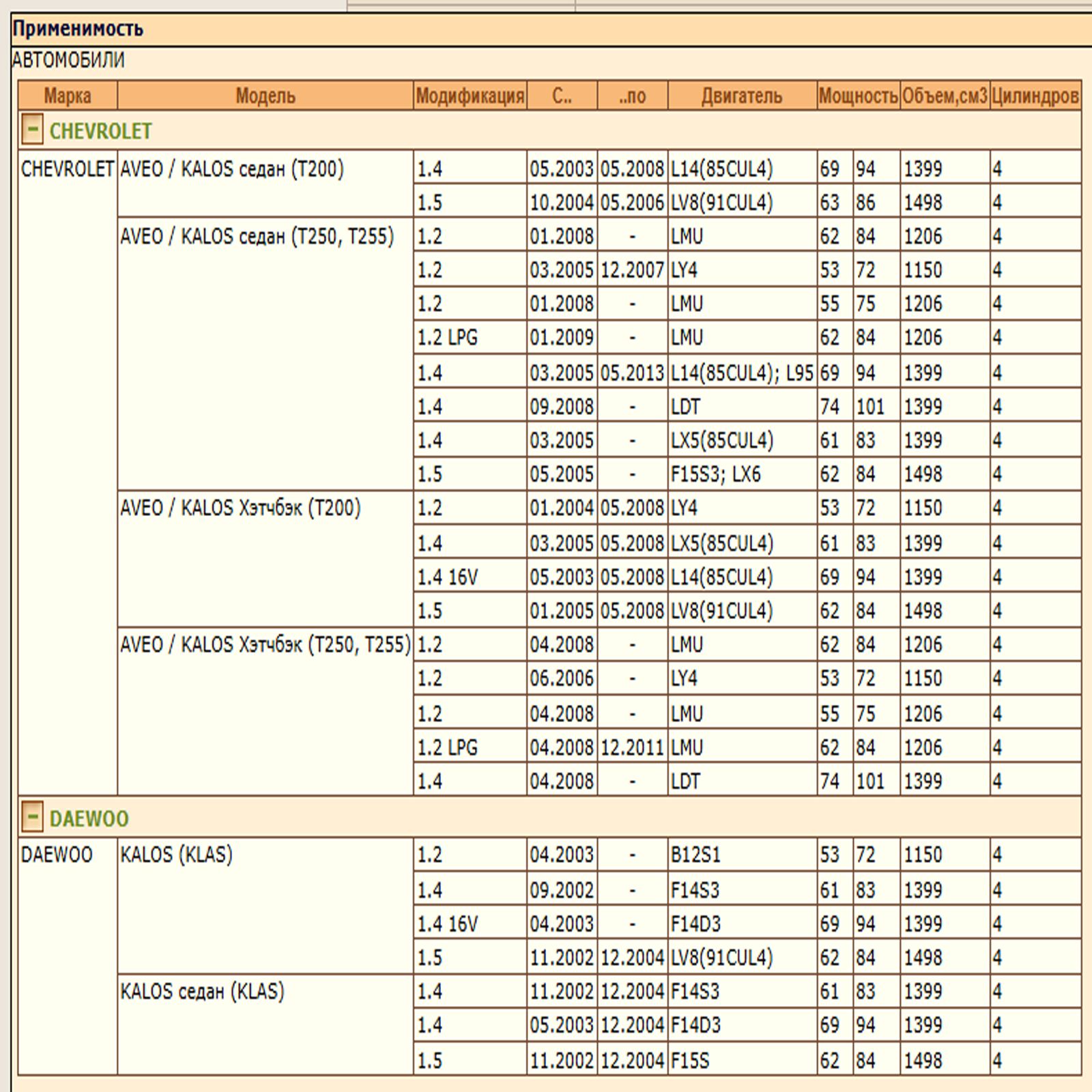
Task: Sort by the Марка column header
Action: click(x=68, y=96)
